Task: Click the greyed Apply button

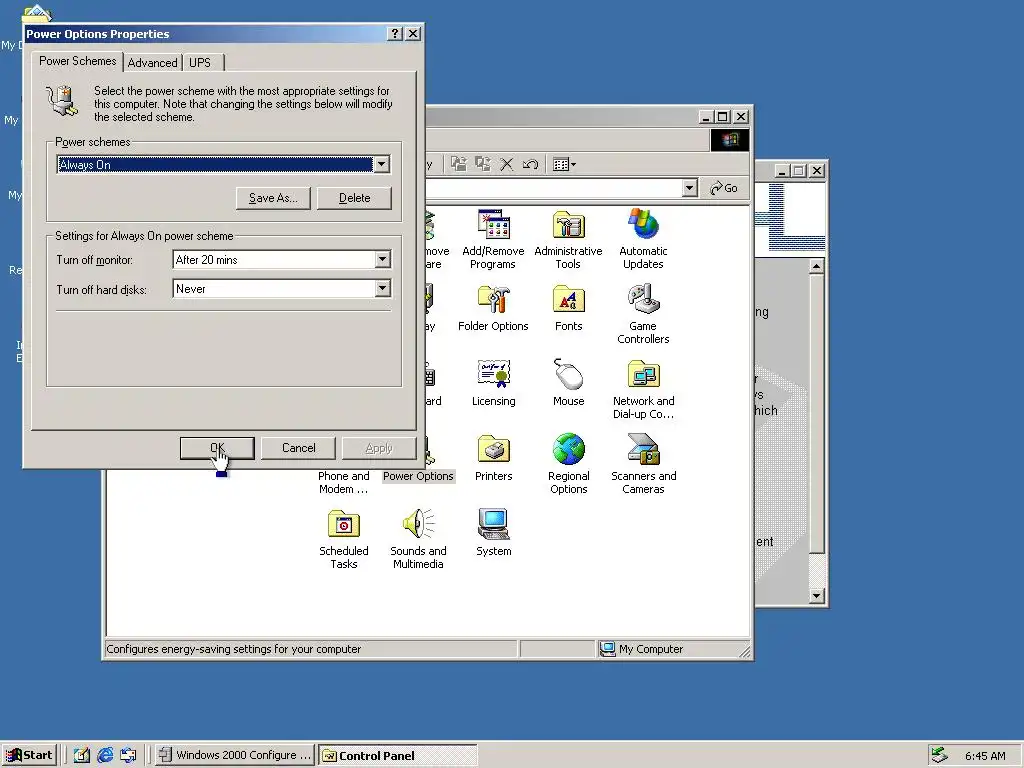Action: coord(379,448)
